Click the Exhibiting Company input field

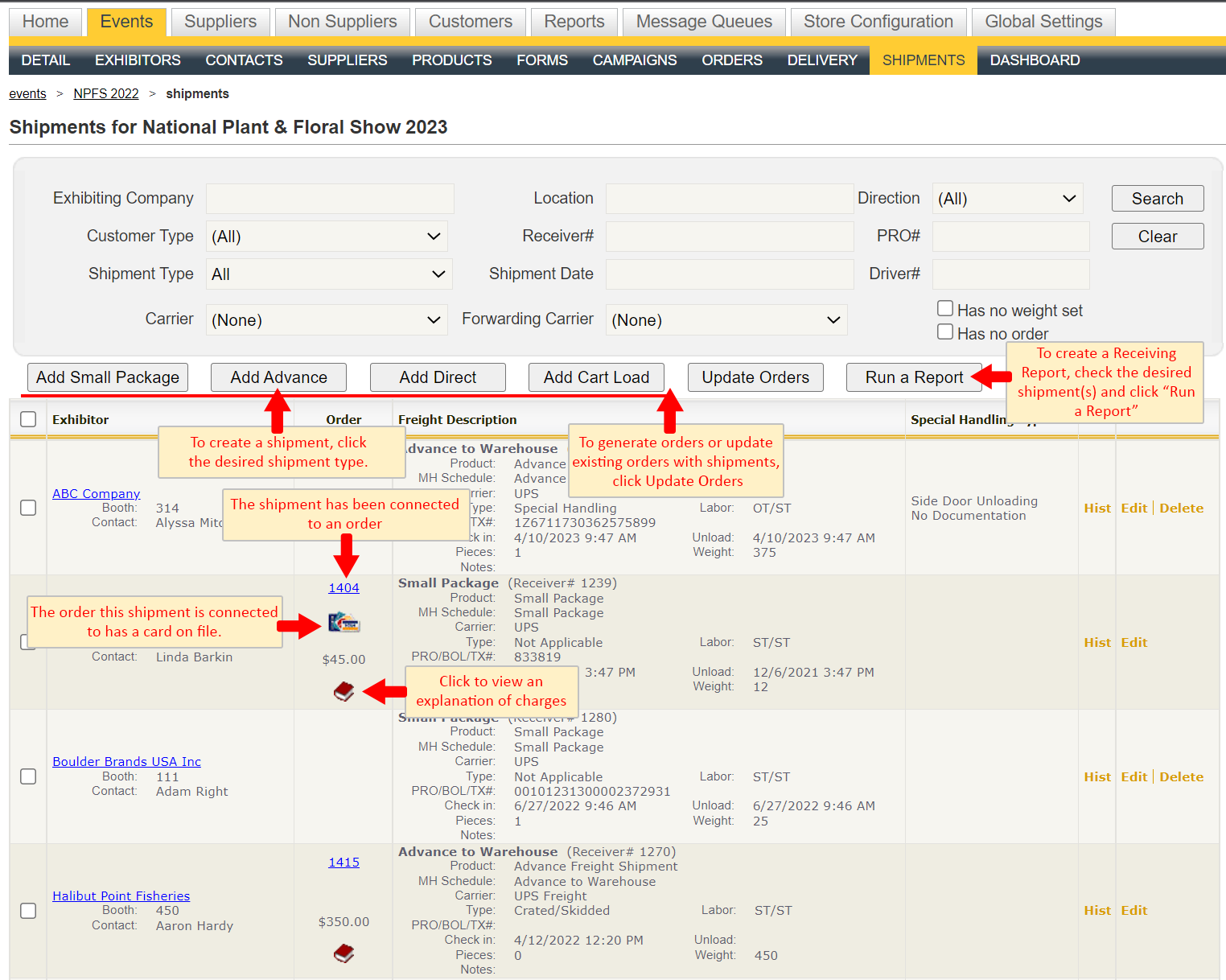[330, 199]
